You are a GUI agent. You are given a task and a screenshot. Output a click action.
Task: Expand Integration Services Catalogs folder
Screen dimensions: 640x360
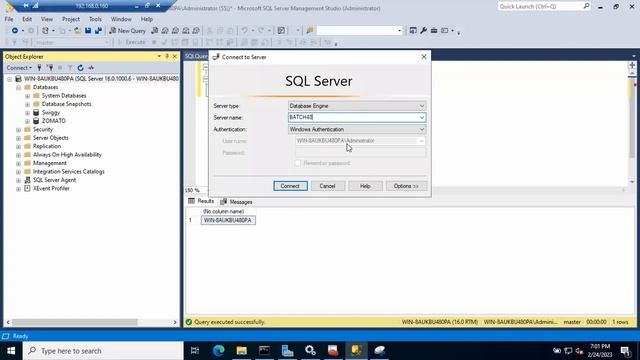point(18,172)
